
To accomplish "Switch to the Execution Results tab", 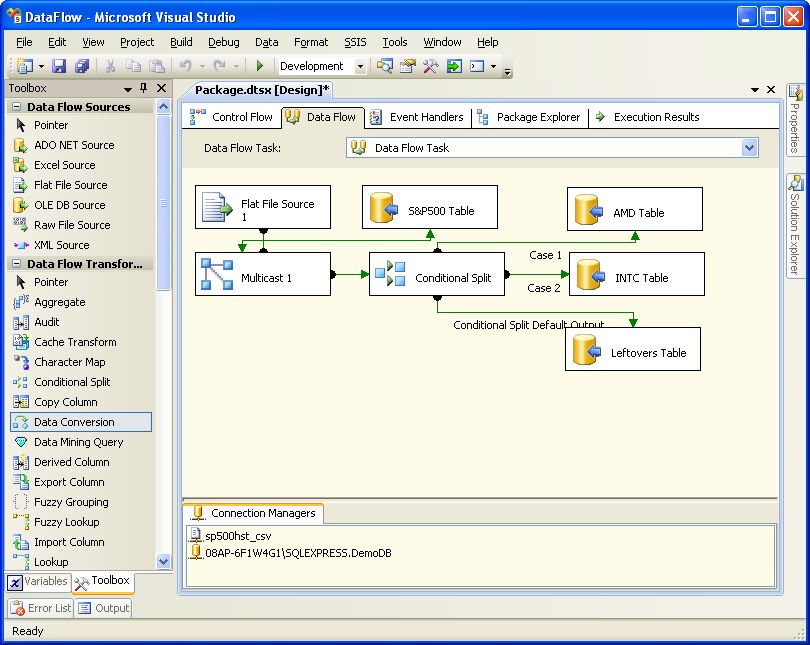I will coord(647,117).
